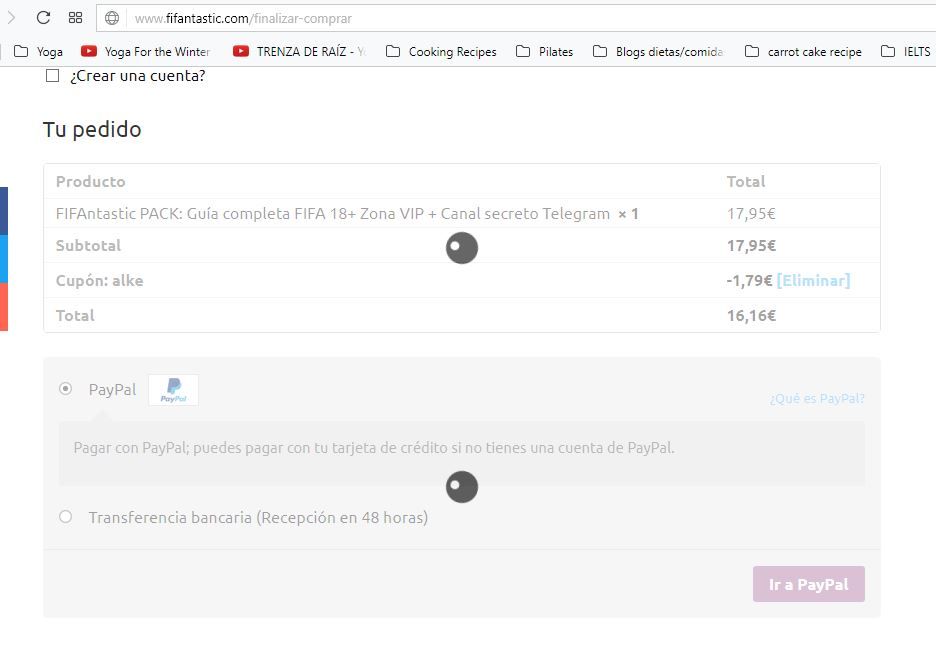Screen dimensions: 936x658
Task: Click the light blue Twitter share sidebar button
Action: [x=4, y=259]
